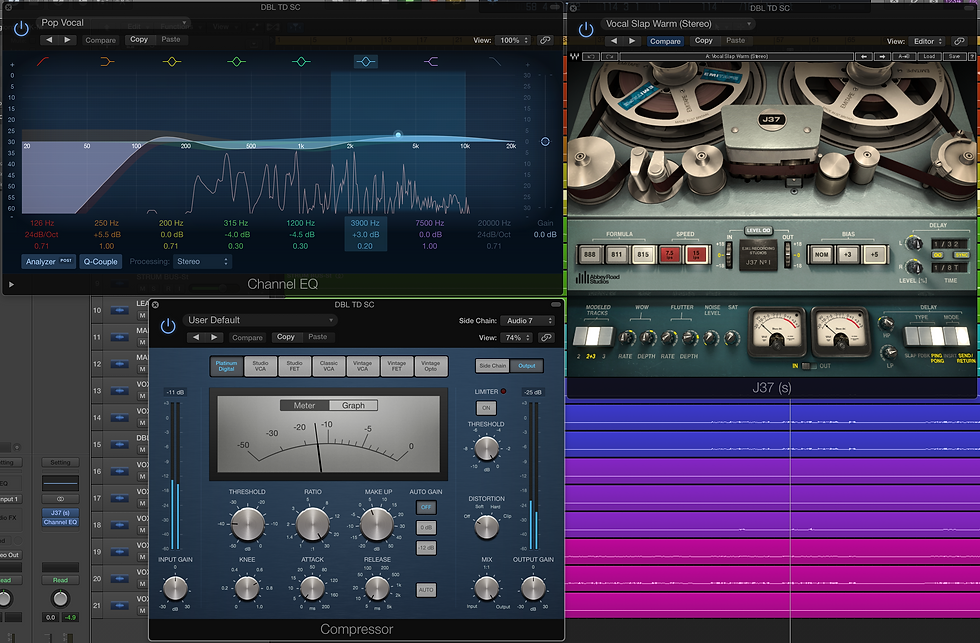Click the 7.5 ips speed button on J37

point(669,254)
